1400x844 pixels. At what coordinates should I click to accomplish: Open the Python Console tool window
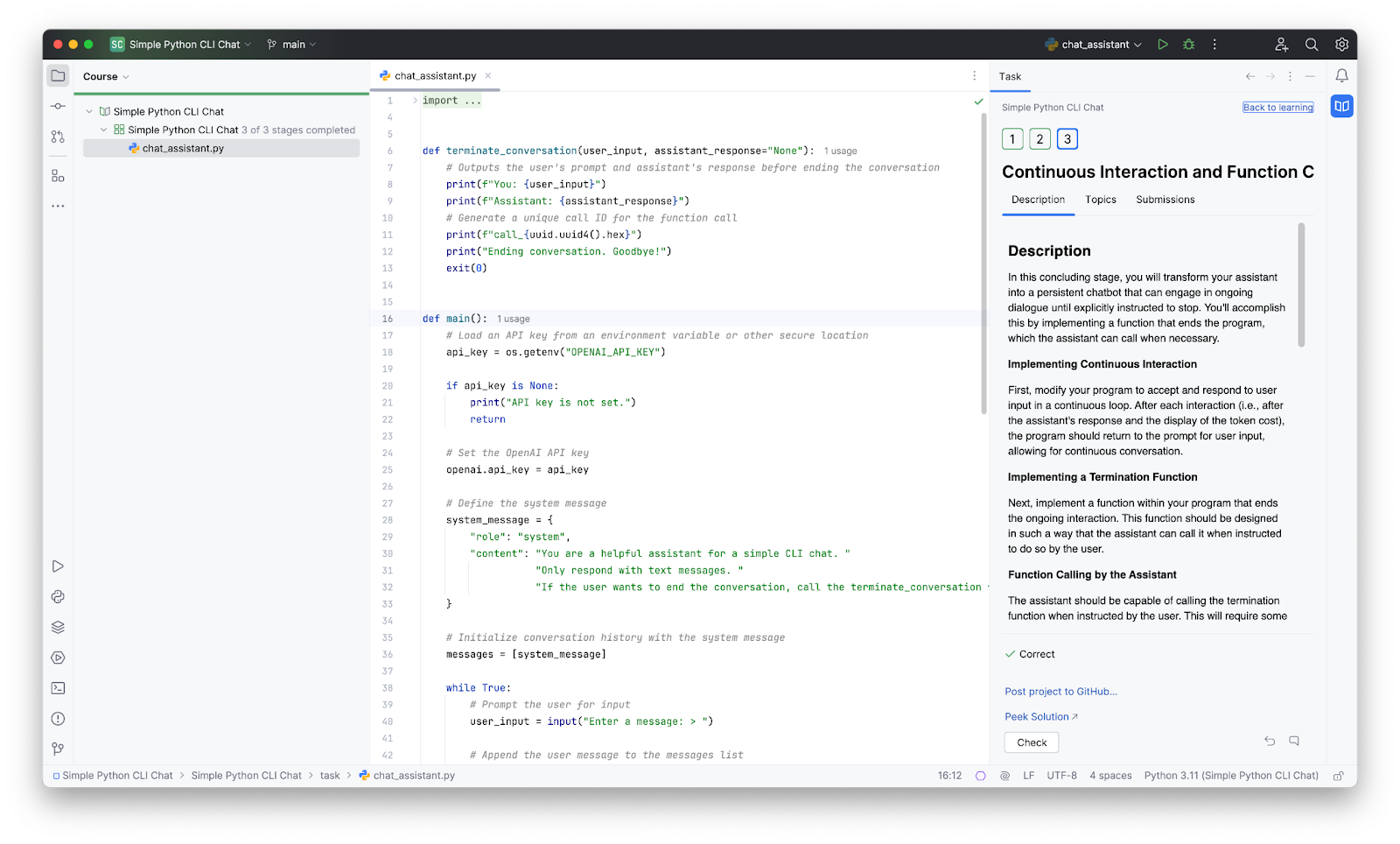58,597
